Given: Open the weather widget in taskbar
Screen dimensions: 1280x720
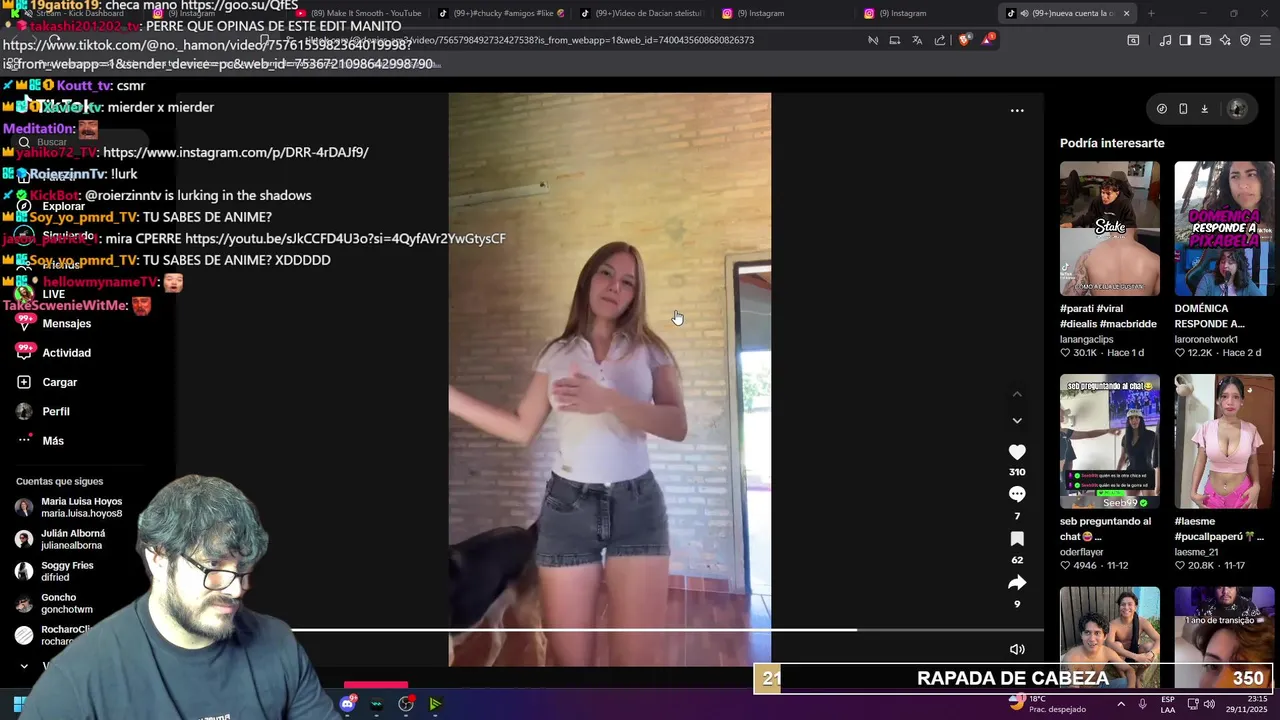Looking at the screenshot, I should 1046,704.
